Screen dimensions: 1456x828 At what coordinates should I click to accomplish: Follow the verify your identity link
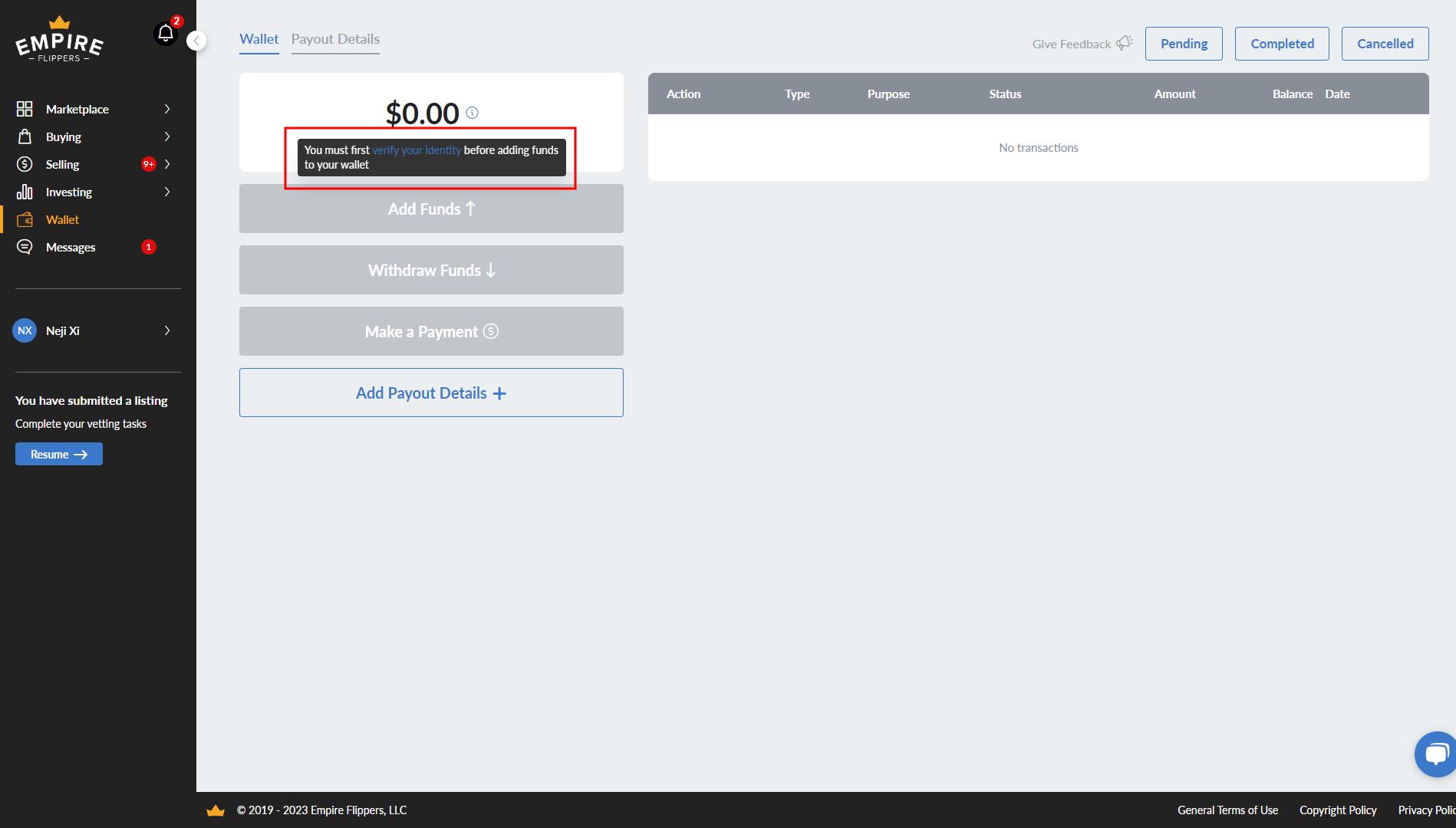[x=417, y=150]
